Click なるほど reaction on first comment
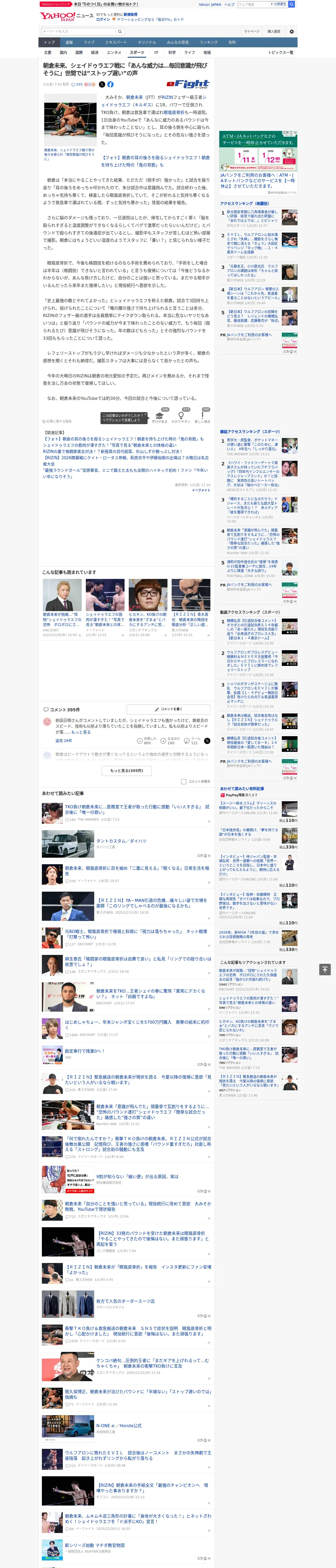This screenshot has height=1568, width=336. pyautogui.click(x=170, y=741)
